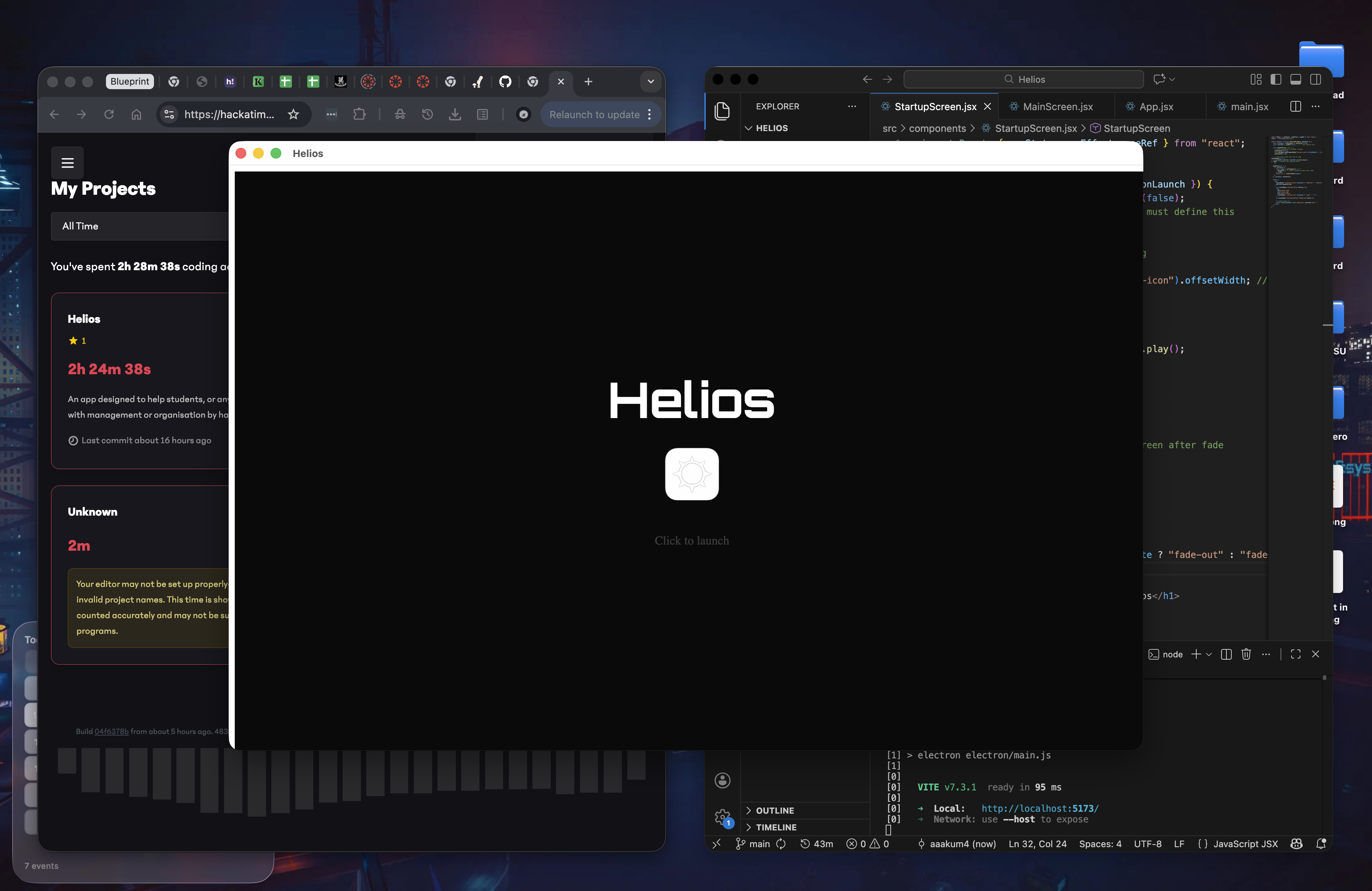The image size is (1372, 891).
Task: Expand the TIMELINE section
Action: [x=775, y=827]
